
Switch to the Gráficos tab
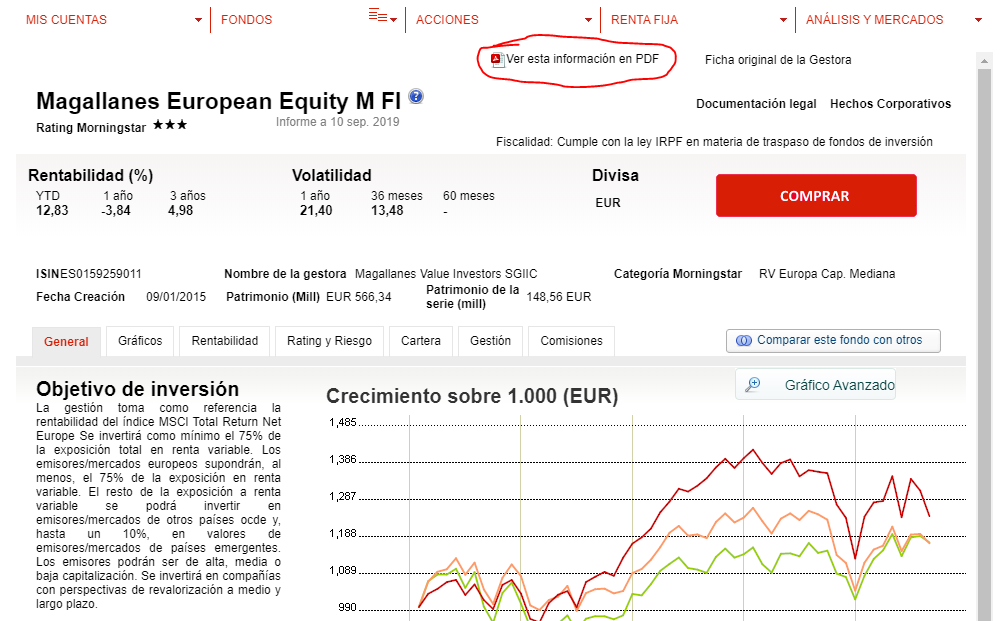coord(140,341)
